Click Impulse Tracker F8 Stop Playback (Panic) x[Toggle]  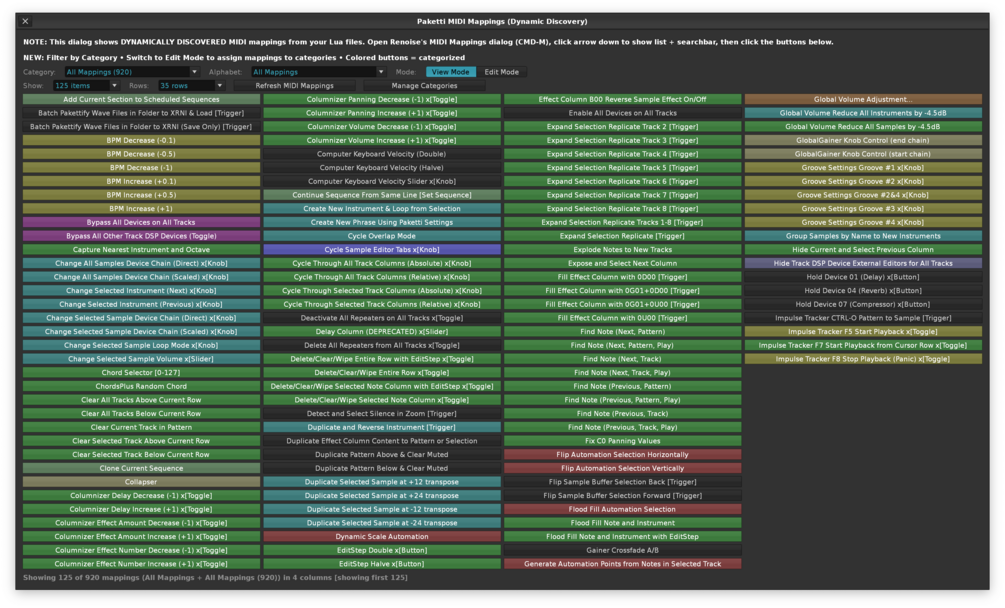[x=863, y=359]
